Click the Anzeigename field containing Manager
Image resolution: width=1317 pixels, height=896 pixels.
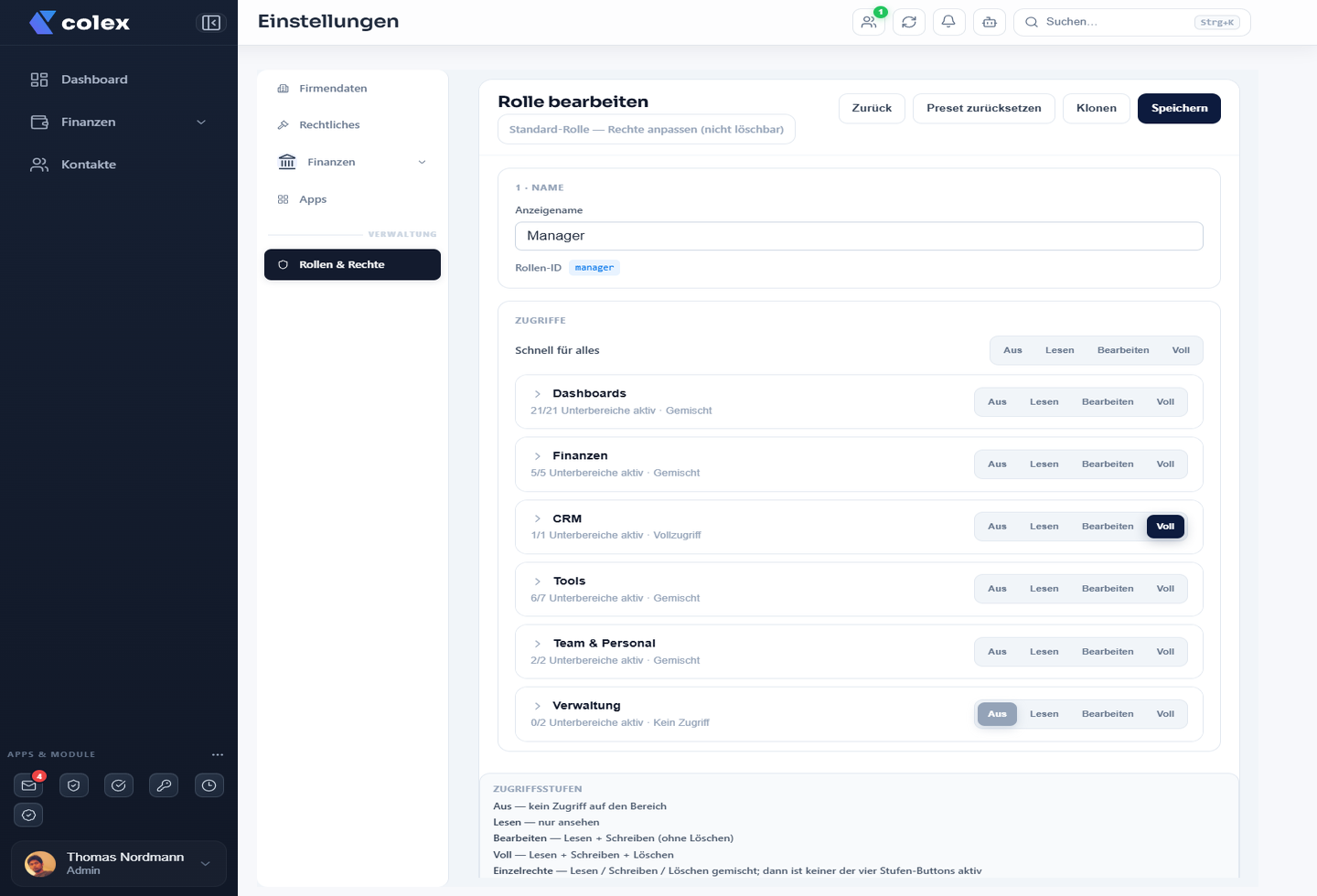click(x=859, y=236)
